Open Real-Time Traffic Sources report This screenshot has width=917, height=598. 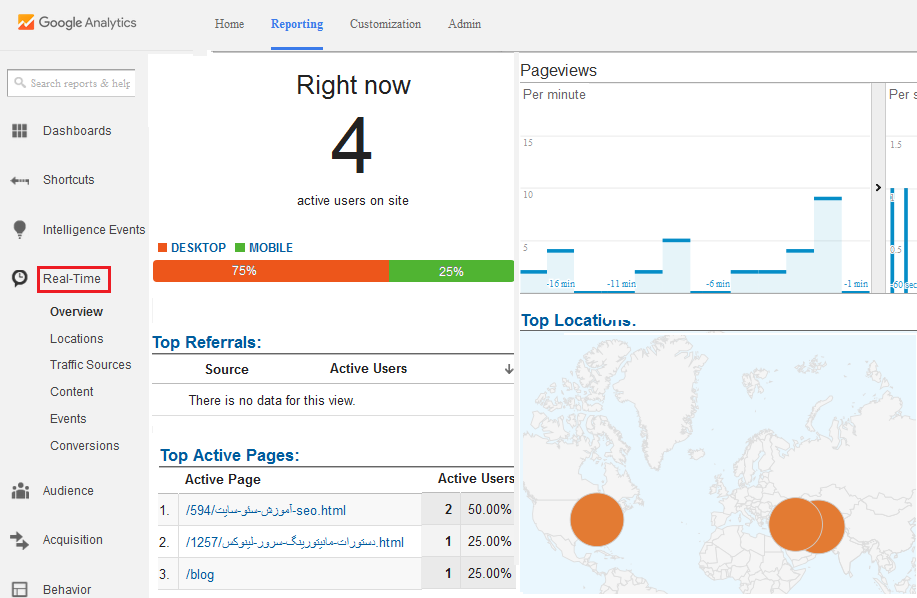pyautogui.click(x=91, y=365)
